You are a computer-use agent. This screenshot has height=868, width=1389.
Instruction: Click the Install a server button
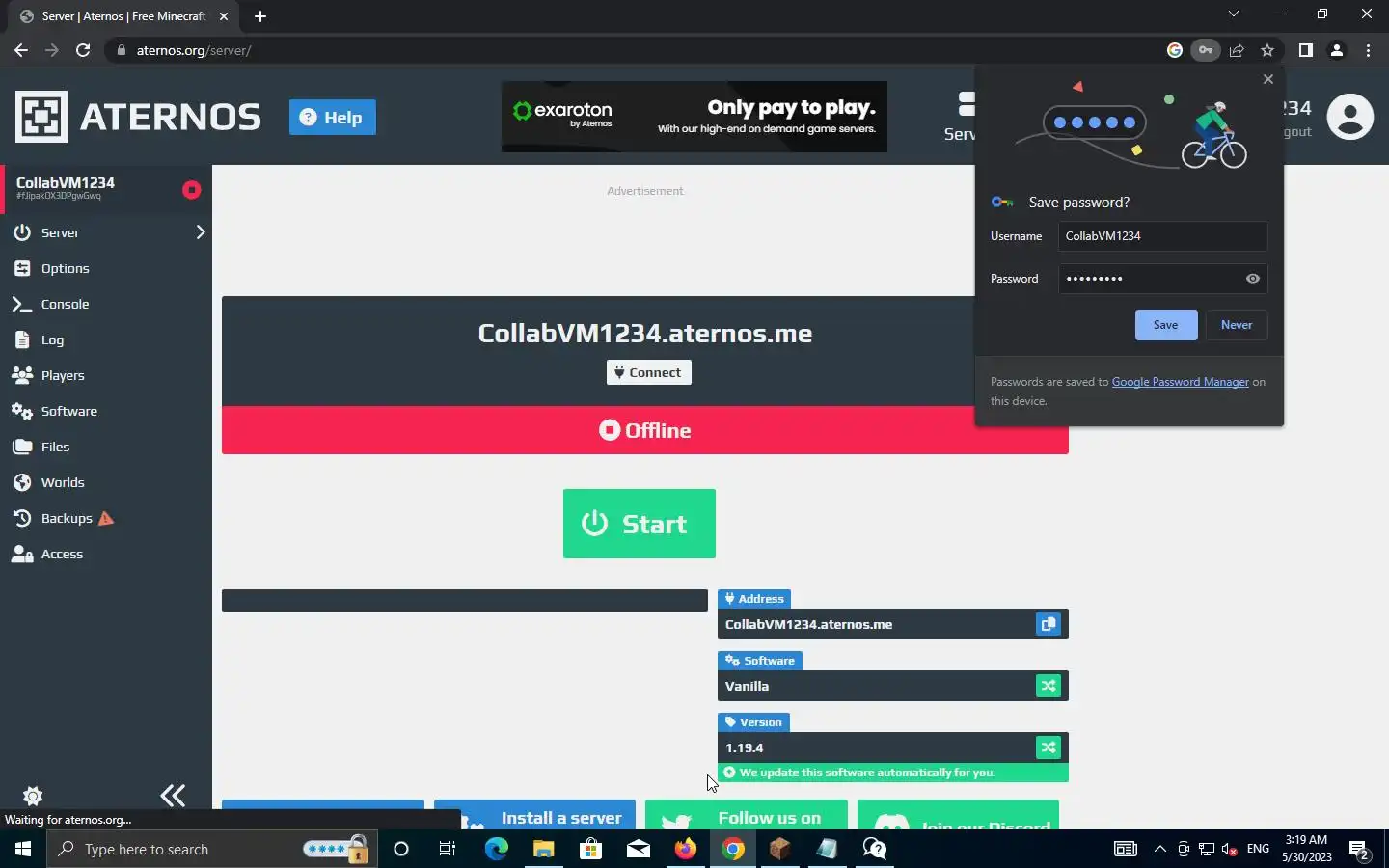pyautogui.click(x=534, y=815)
